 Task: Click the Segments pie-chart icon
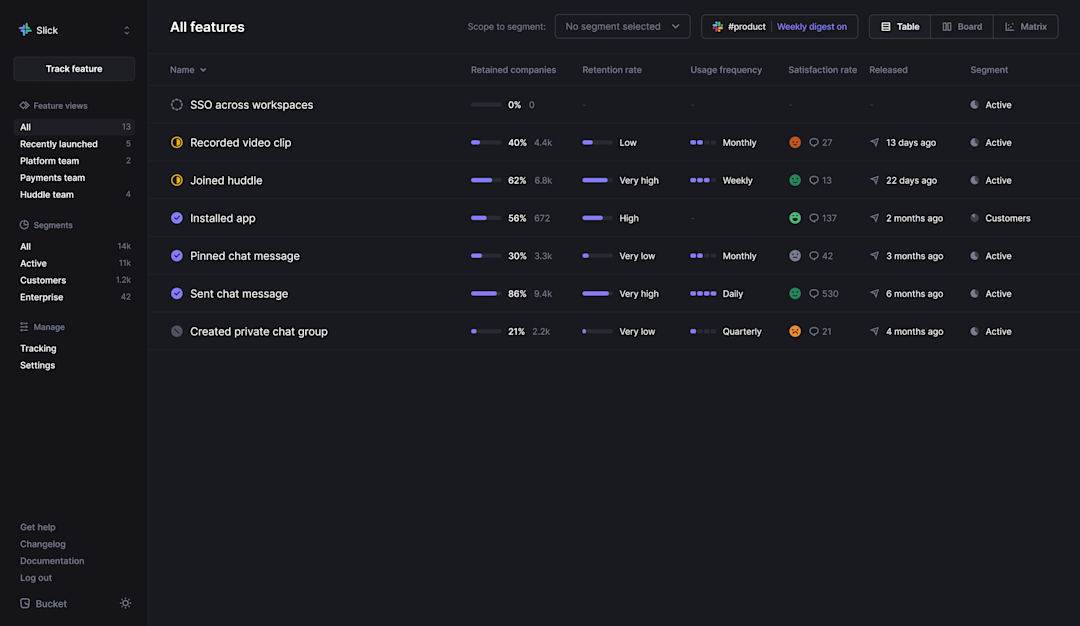coord(22,225)
